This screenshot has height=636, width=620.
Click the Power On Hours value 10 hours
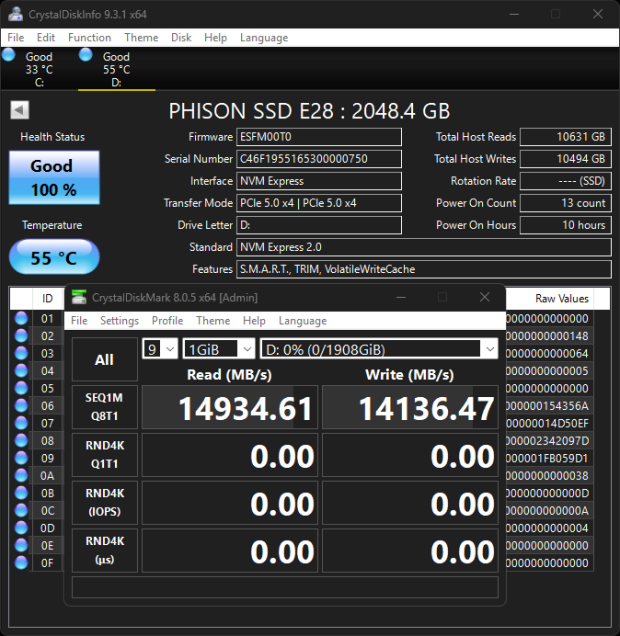(566, 225)
